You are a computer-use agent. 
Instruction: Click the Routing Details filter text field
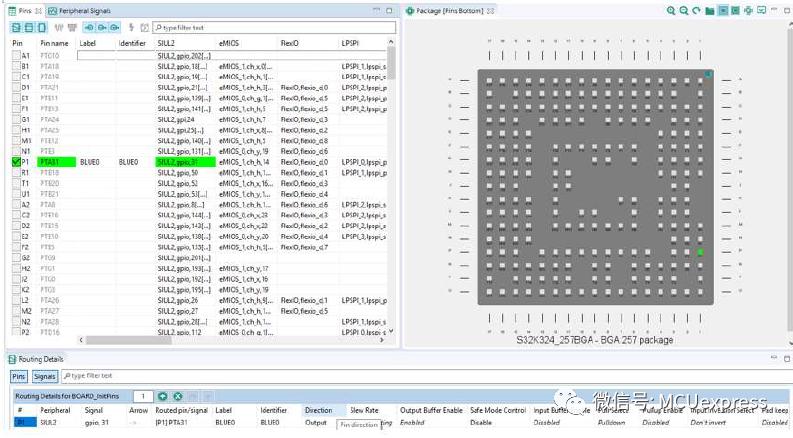point(425,376)
